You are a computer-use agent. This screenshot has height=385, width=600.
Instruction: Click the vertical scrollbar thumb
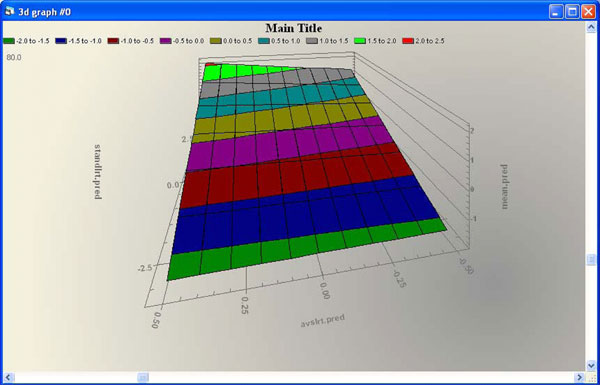591,260
